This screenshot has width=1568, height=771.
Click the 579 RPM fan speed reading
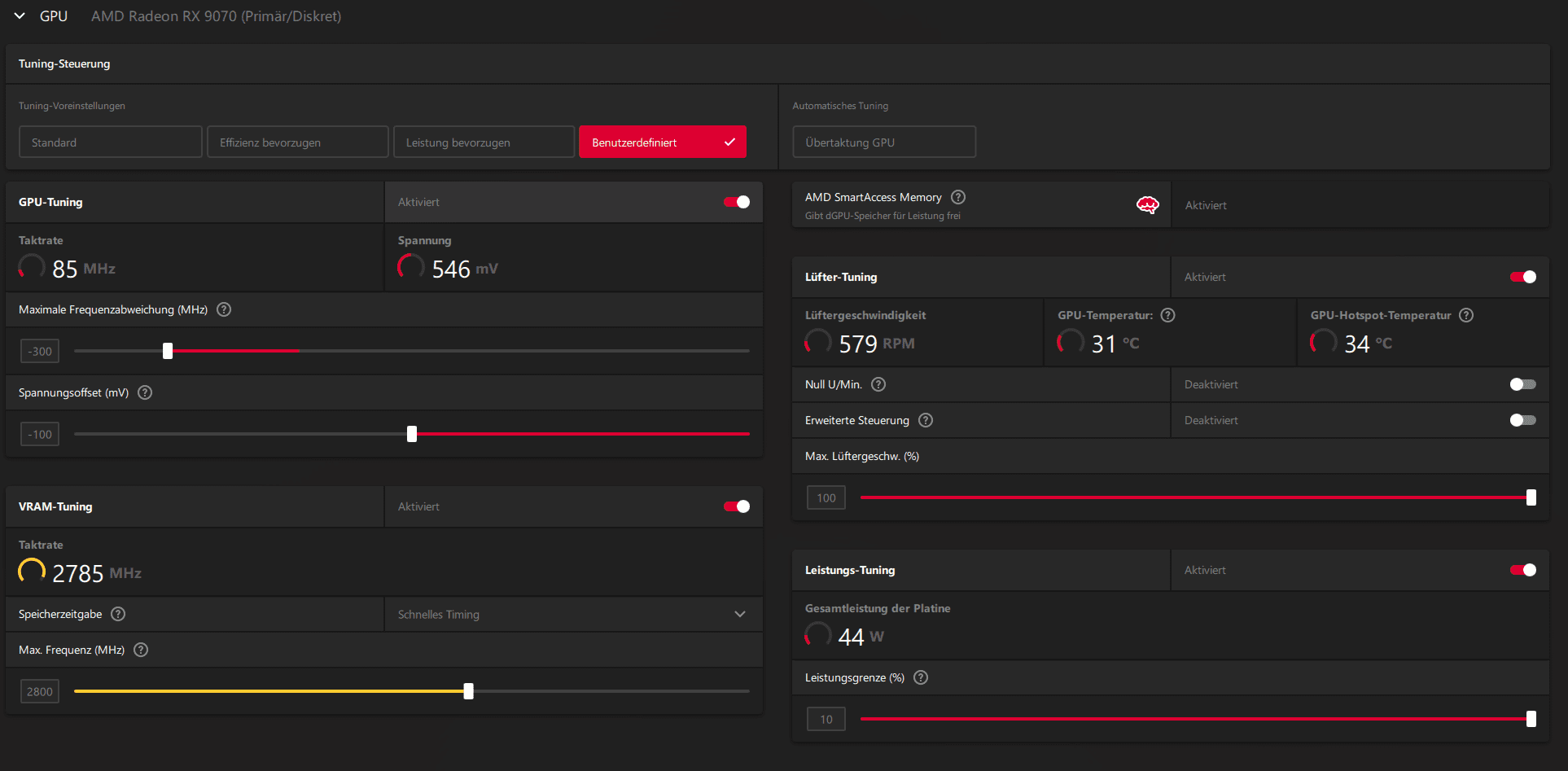877,344
